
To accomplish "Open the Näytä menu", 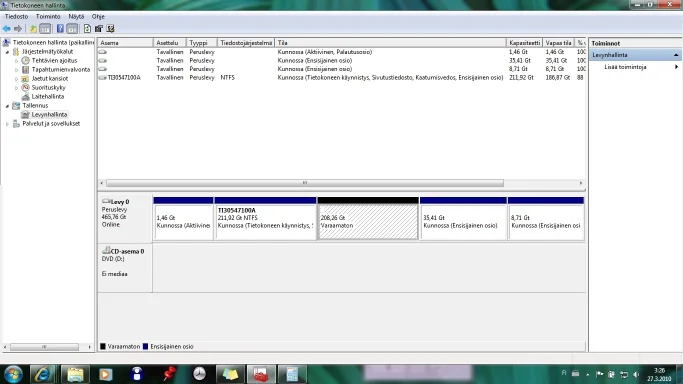I will 76,17.
